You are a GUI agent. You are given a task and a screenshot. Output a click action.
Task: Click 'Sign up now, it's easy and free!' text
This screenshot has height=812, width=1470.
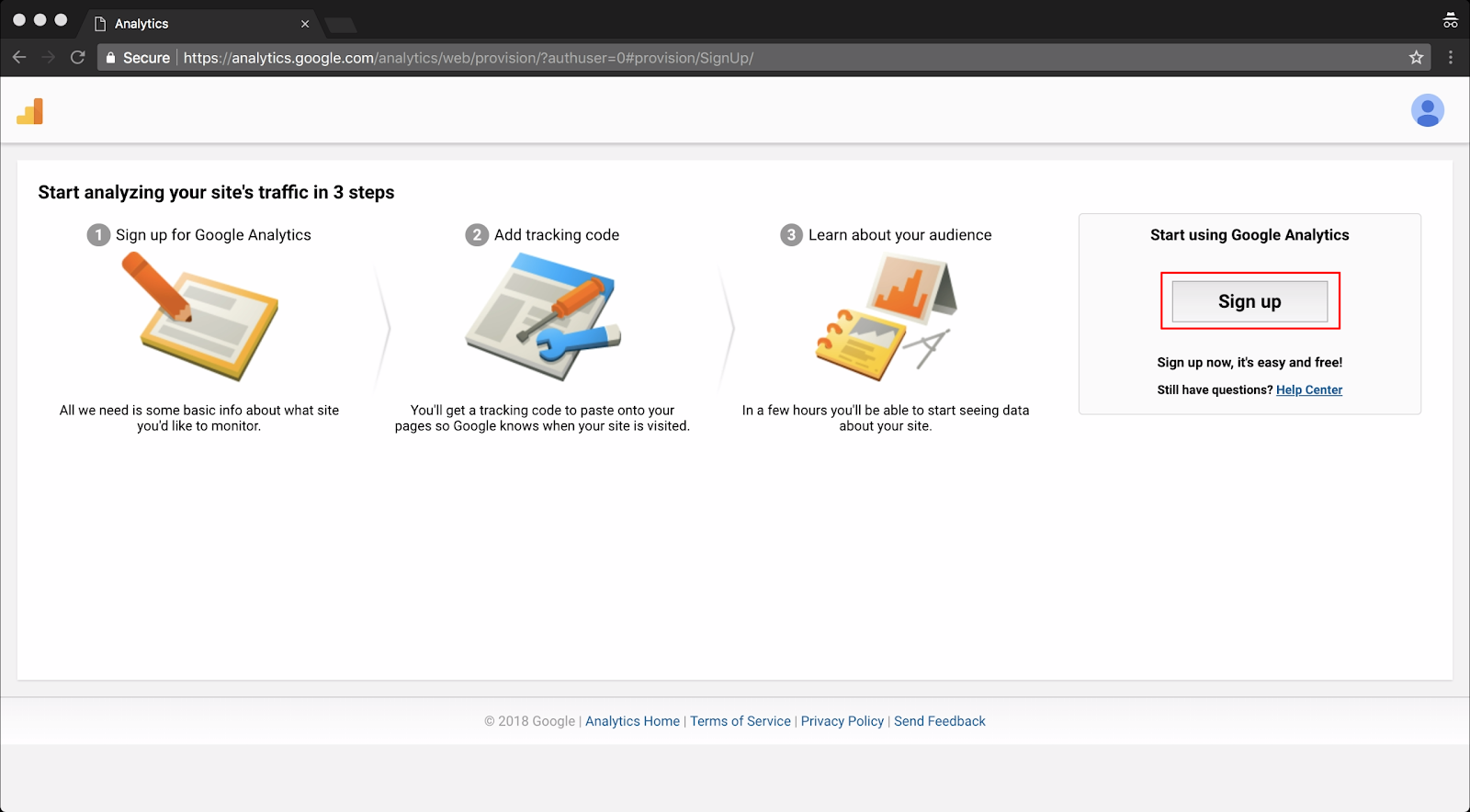pyautogui.click(x=1249, y=362)
